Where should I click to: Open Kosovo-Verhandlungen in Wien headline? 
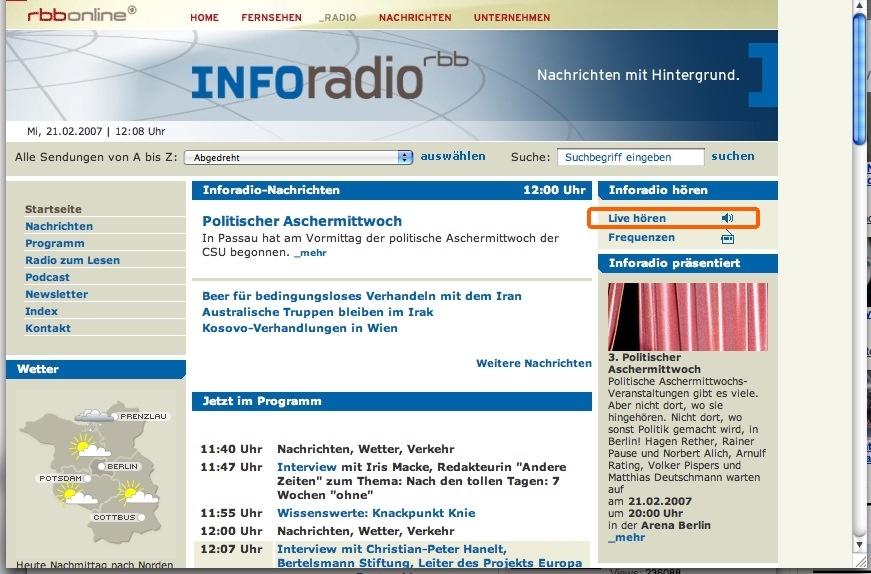[299, 328]
